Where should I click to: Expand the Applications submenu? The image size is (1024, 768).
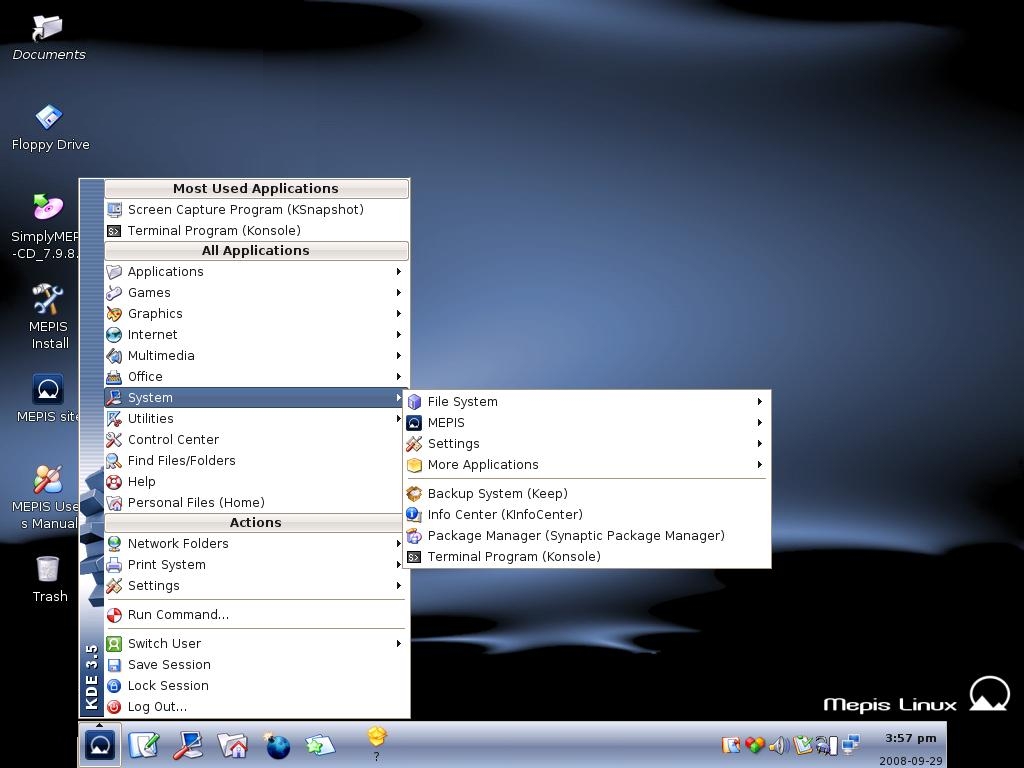[x=257, y=272]
